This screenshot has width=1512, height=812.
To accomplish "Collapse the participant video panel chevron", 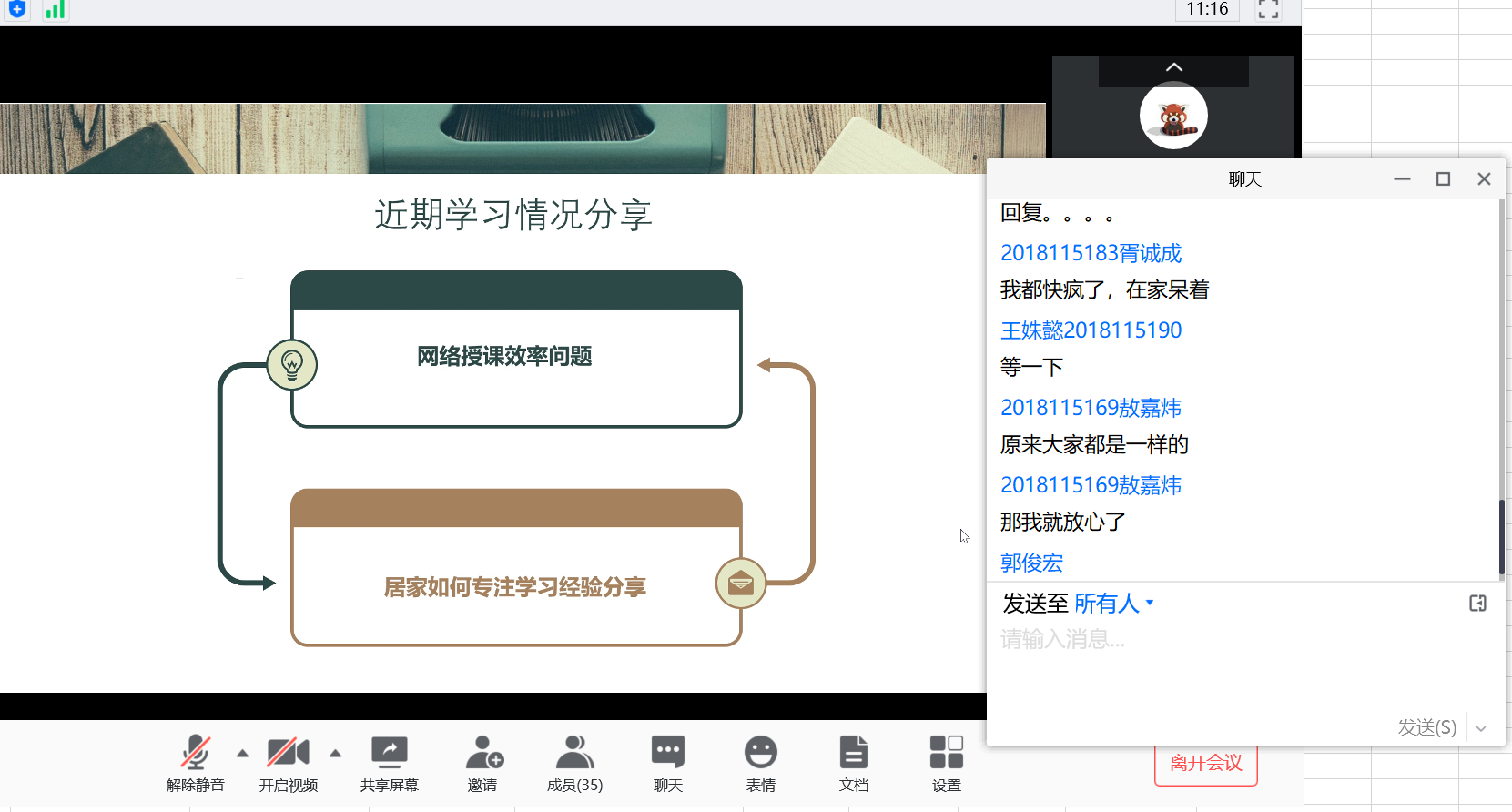I will 1173,67.
